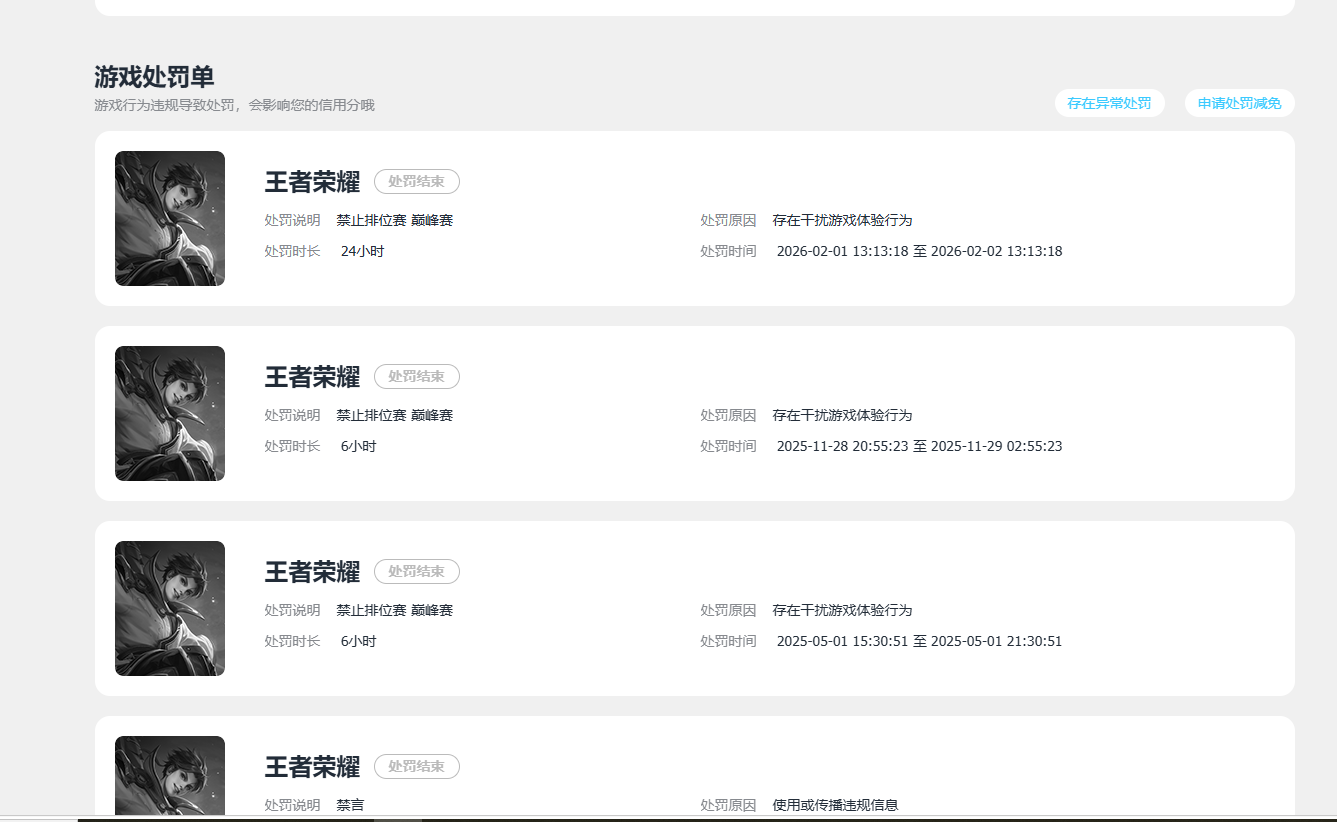Click the time range 2025-05-01 15:30:51 至 2025-05-01 21:30:51
This screenshot has height=822, width=1337.
click(x=919, y=641)
